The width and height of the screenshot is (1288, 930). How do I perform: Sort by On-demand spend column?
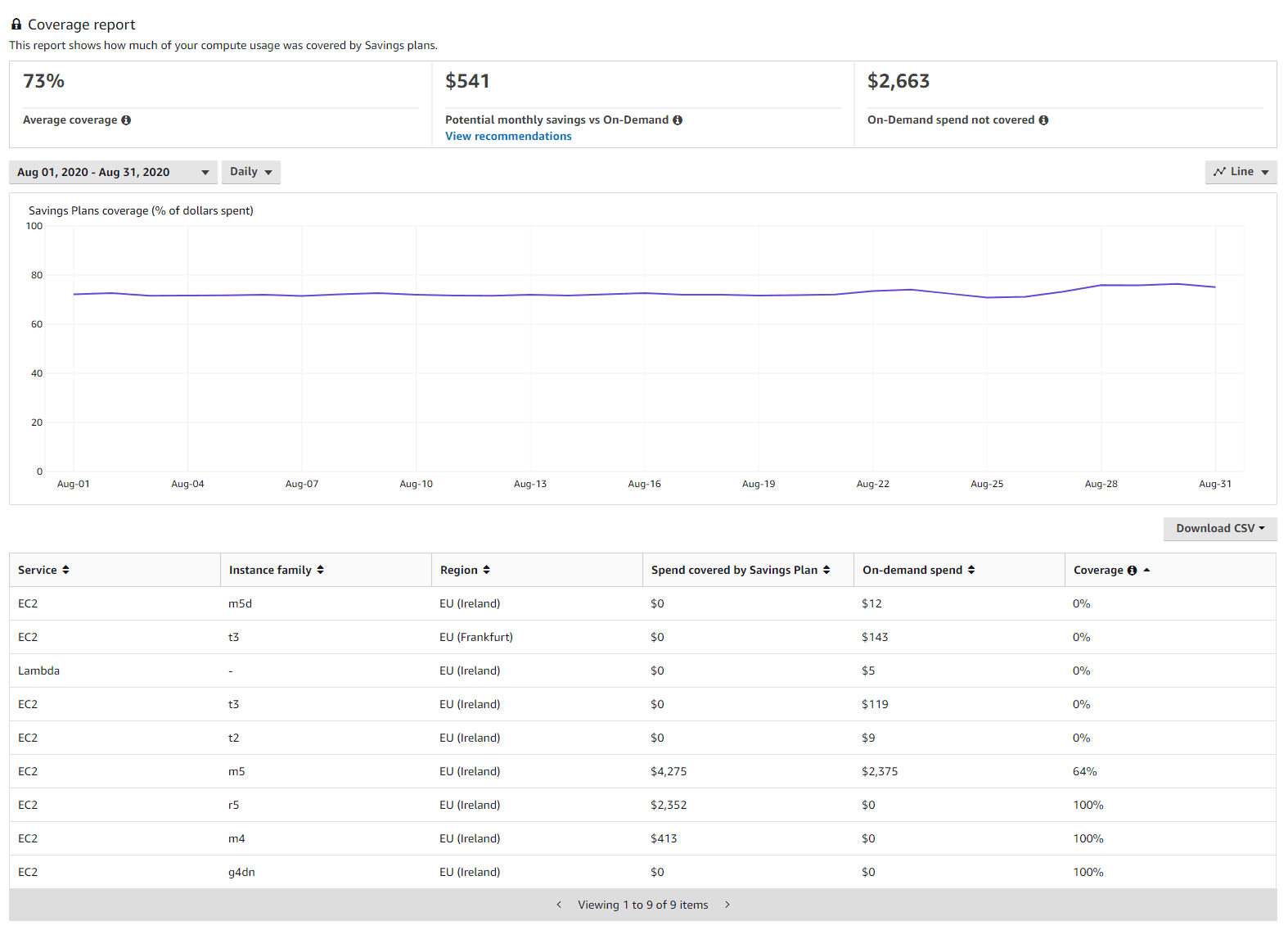pos(971,570)
